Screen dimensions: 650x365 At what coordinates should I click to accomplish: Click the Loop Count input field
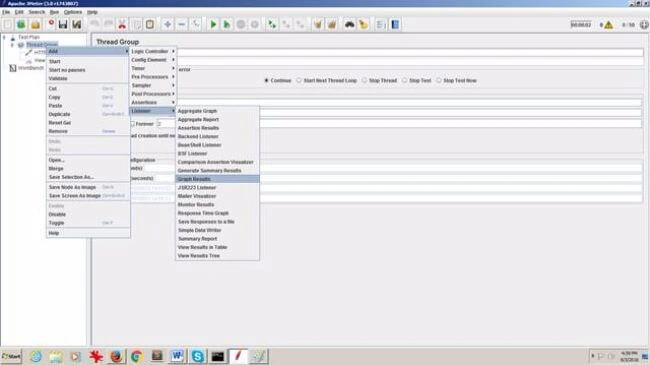pyautogui.click(x=400, y=124)
